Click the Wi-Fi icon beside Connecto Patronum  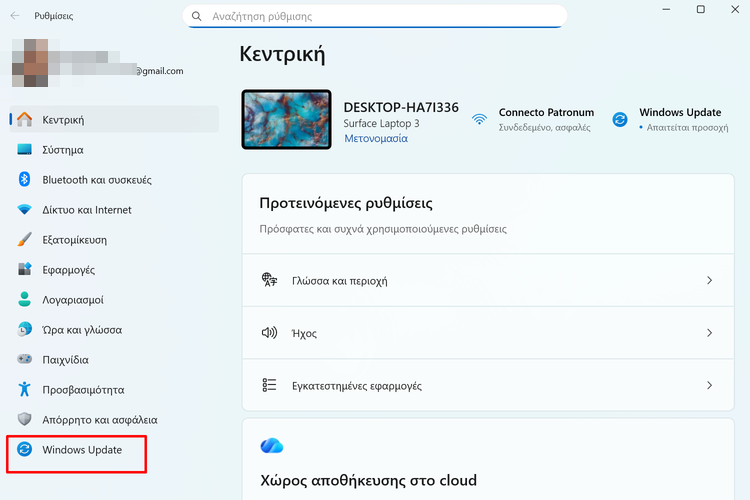point(480,119)
